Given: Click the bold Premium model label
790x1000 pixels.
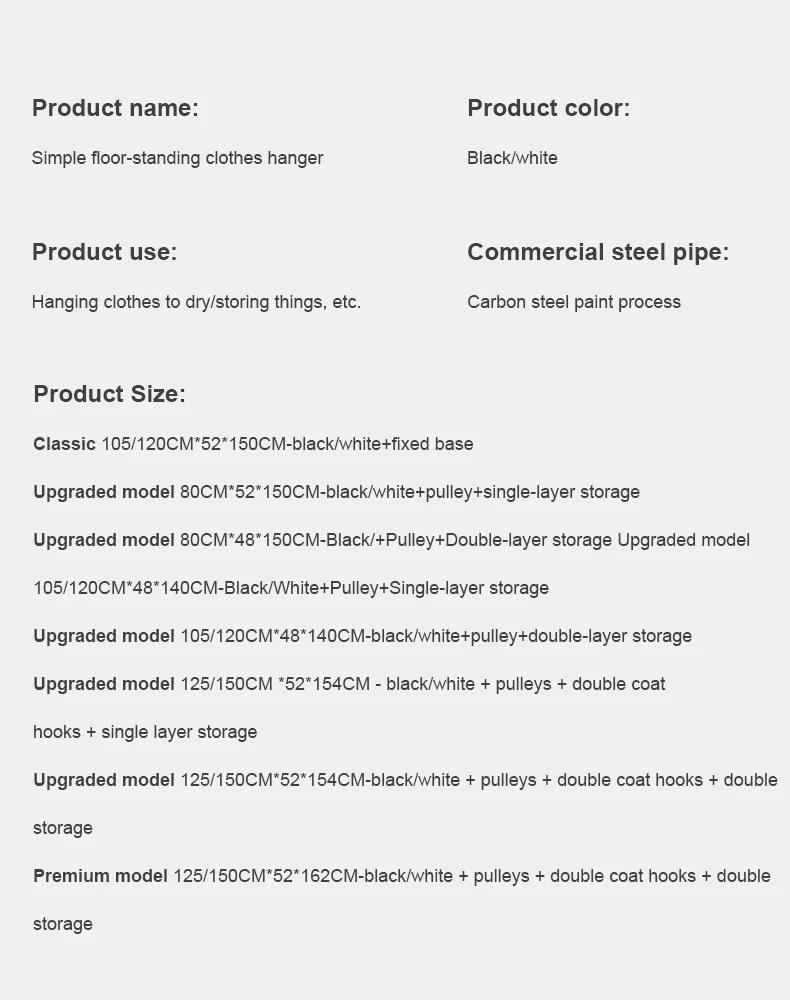Looking at the screenshot, I should point(100,876).
